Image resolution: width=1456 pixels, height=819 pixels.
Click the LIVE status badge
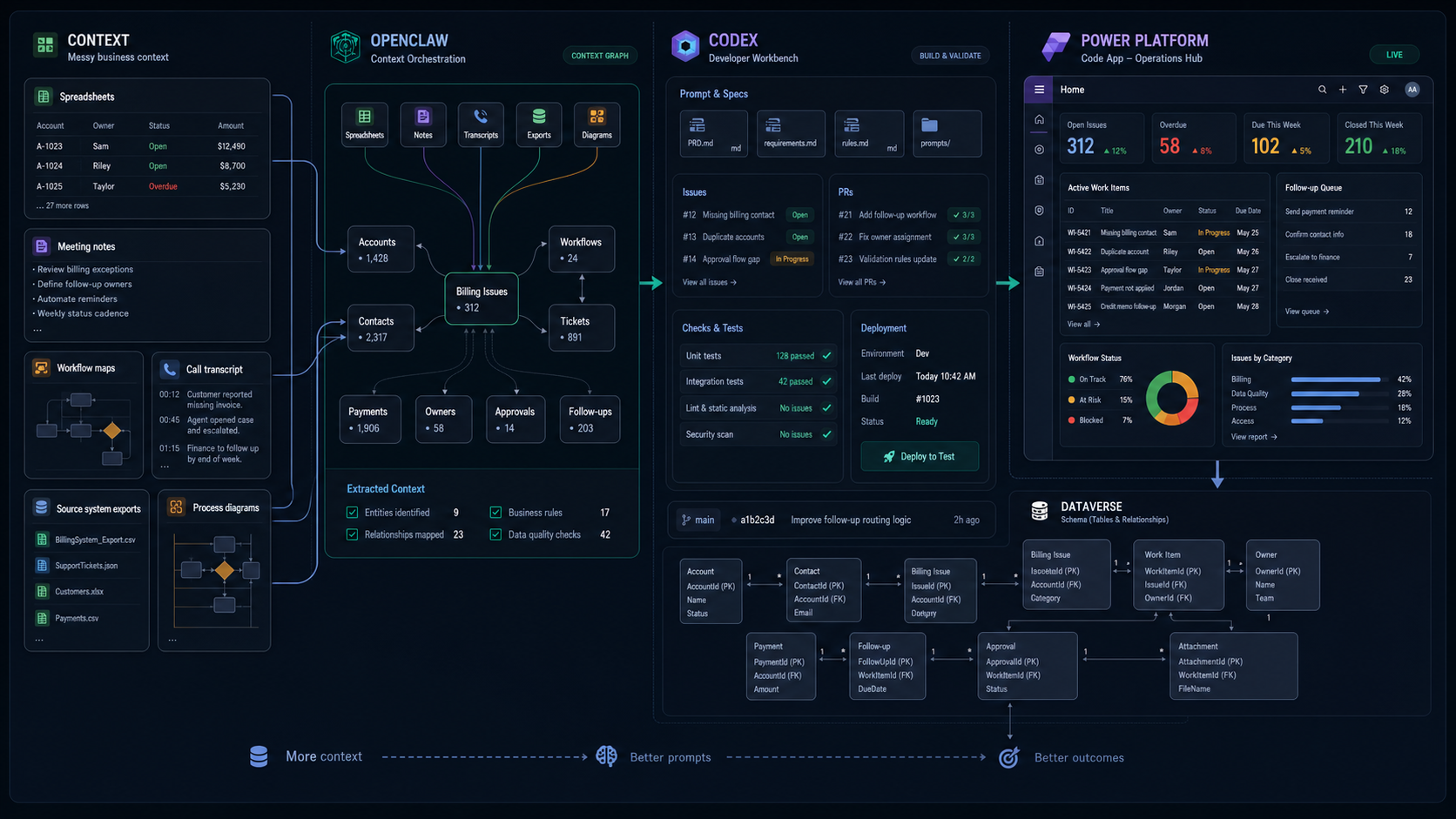(x=1394, y=55)
